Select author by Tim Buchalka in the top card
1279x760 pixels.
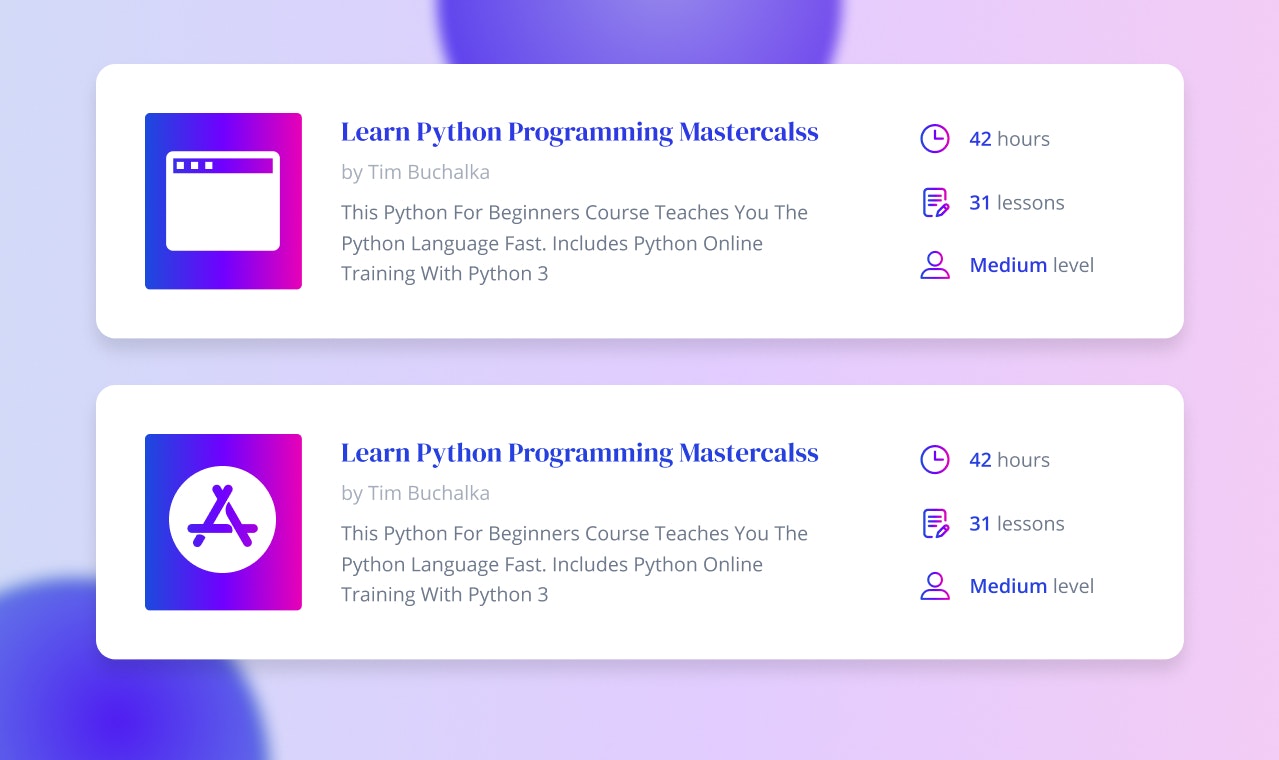click(x=415, y=172)
